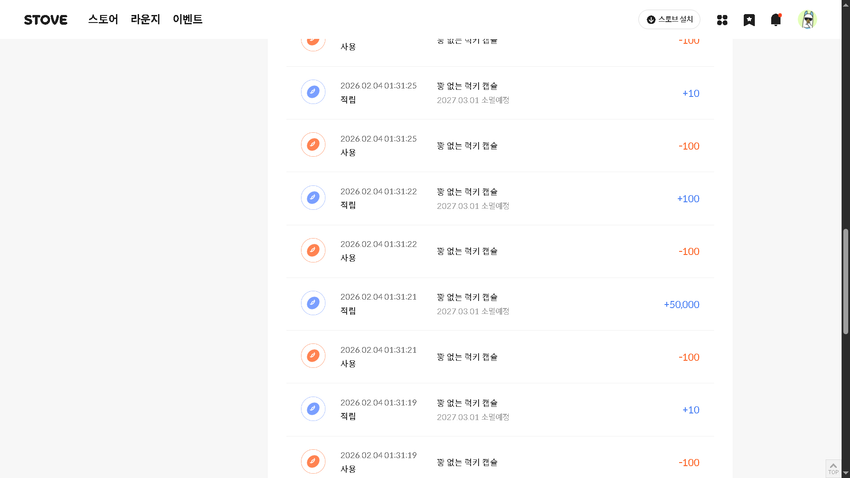The height and width of the screenshot is (478, 850).
Task: Click orange 사용 icon at 01:31:25
Action: point(313,145)
